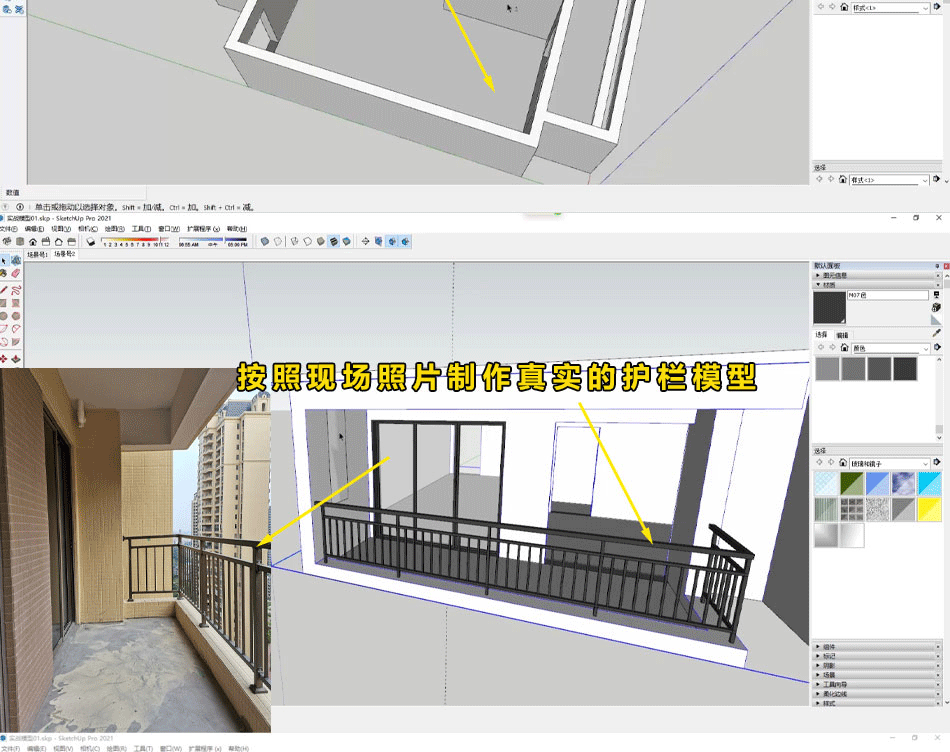
Task: Switch to the 场景号1 scene tab
Action: (x=37, y=254)
